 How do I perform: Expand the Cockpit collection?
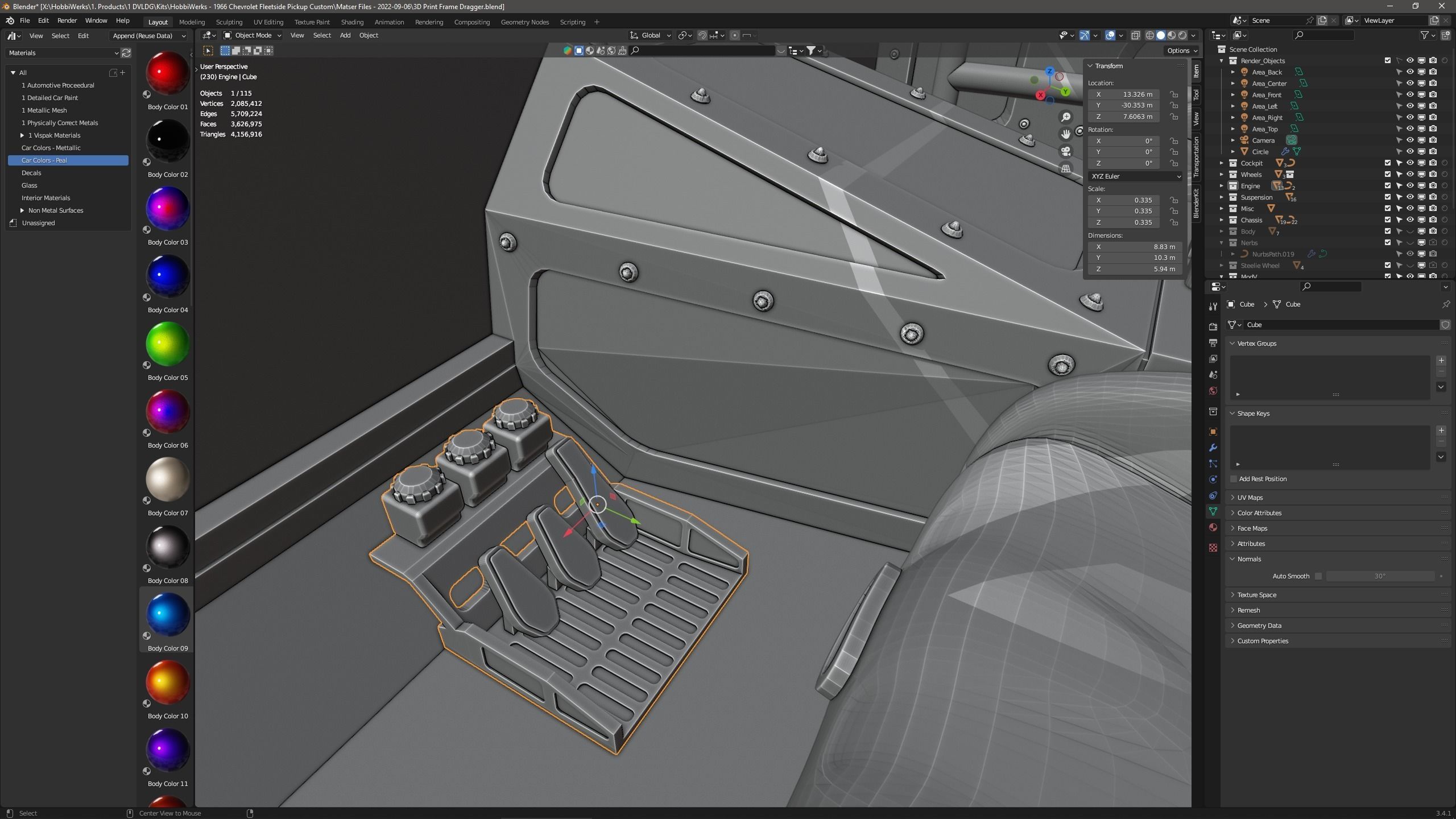click(x=1221, y=163)
